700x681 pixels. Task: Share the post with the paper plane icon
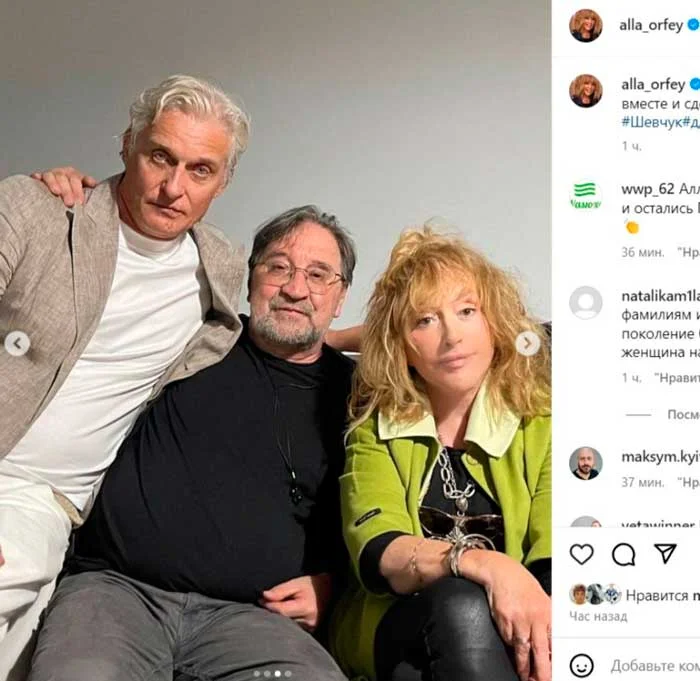point(665,554)
